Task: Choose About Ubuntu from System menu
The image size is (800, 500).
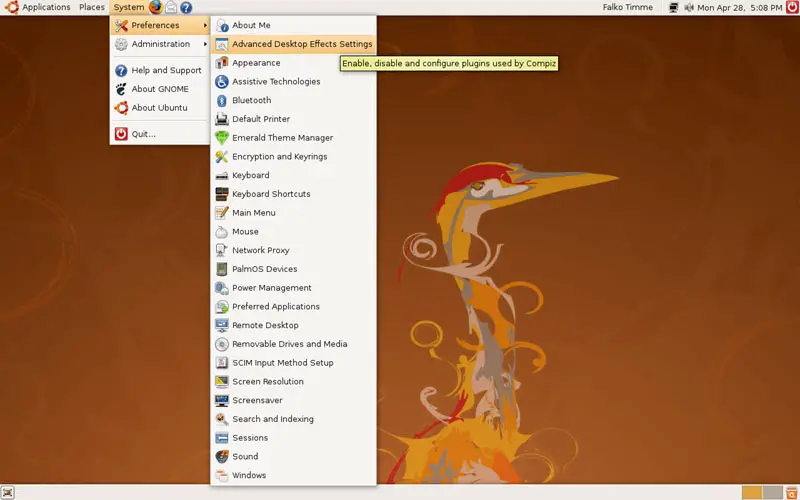Action: click(160, 108)
